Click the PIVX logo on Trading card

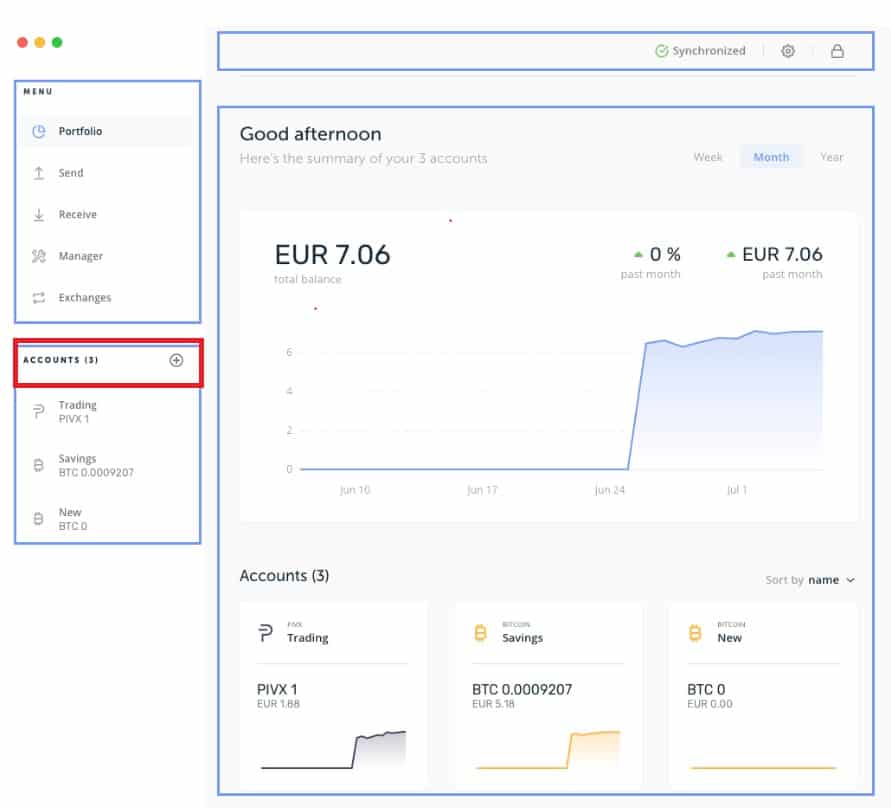265,632
